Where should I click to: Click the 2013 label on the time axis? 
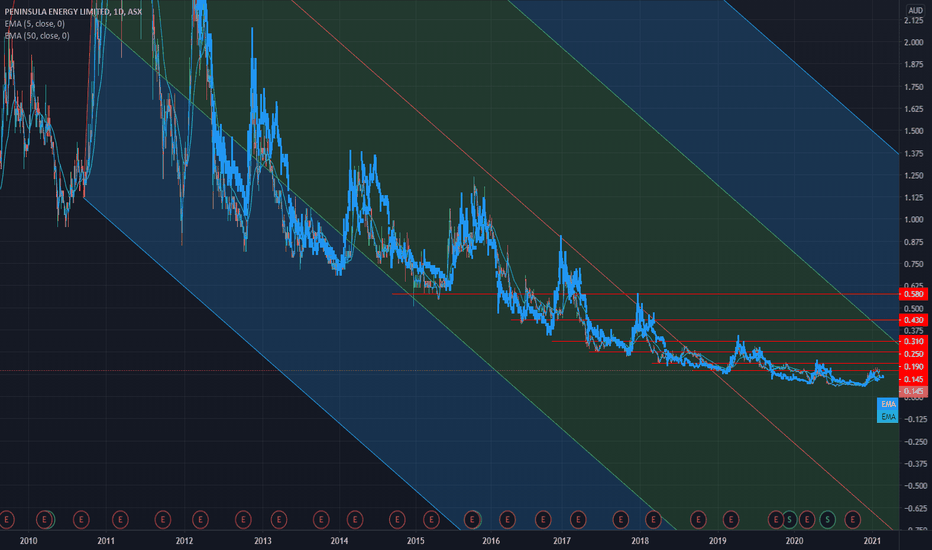(263, 540)
